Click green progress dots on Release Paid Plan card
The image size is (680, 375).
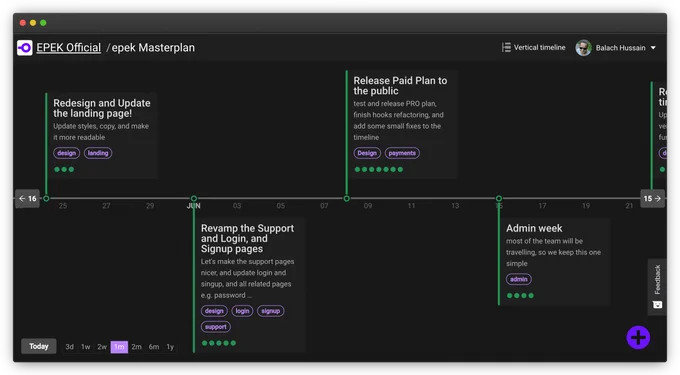[x=379, y=170]
